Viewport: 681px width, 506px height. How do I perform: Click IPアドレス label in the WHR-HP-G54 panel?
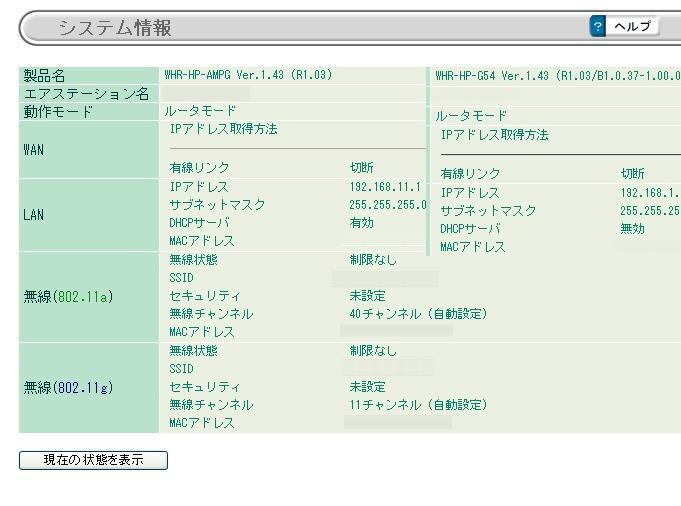(470, 193)
